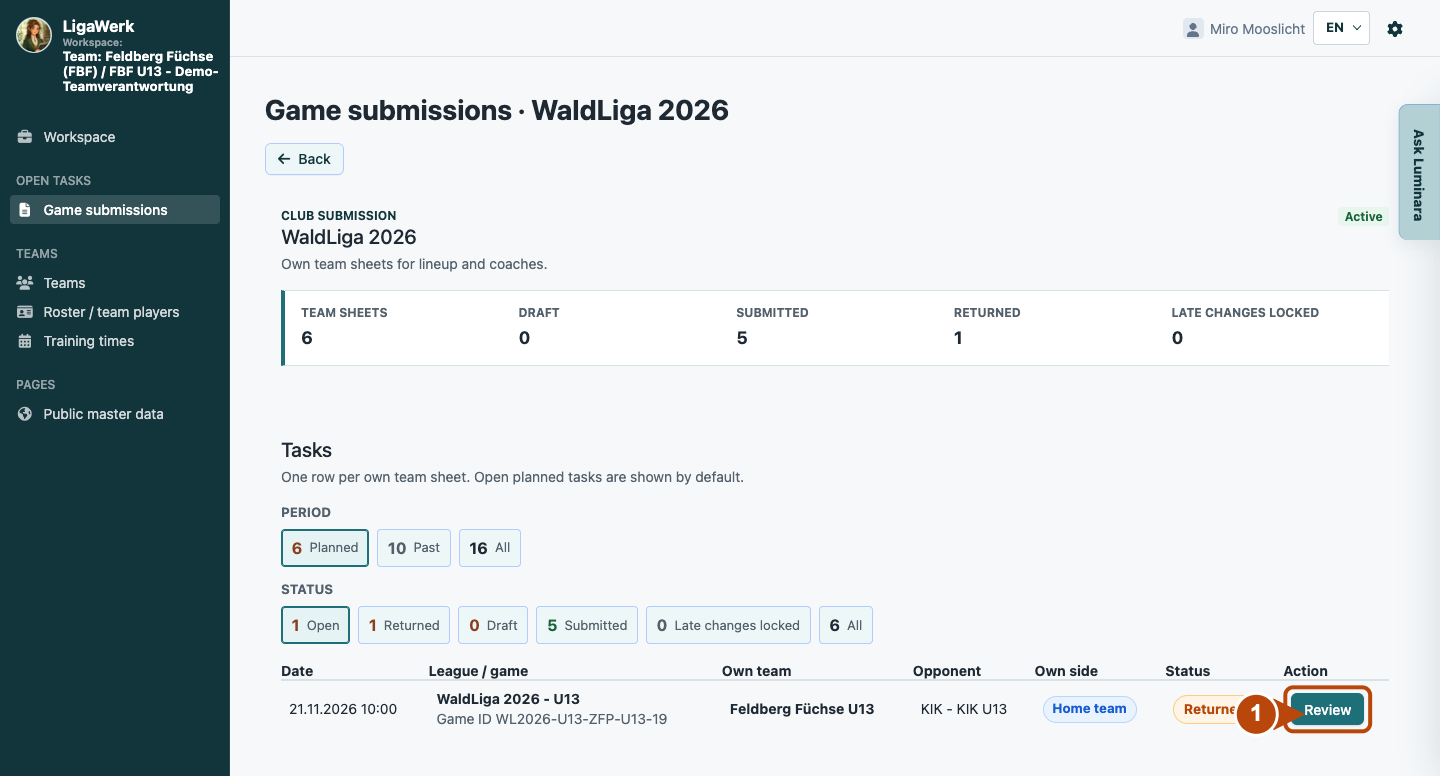This screenshot has height=776, width=1440.
Task: Show All statuses filter
Action: coord(846,625)
